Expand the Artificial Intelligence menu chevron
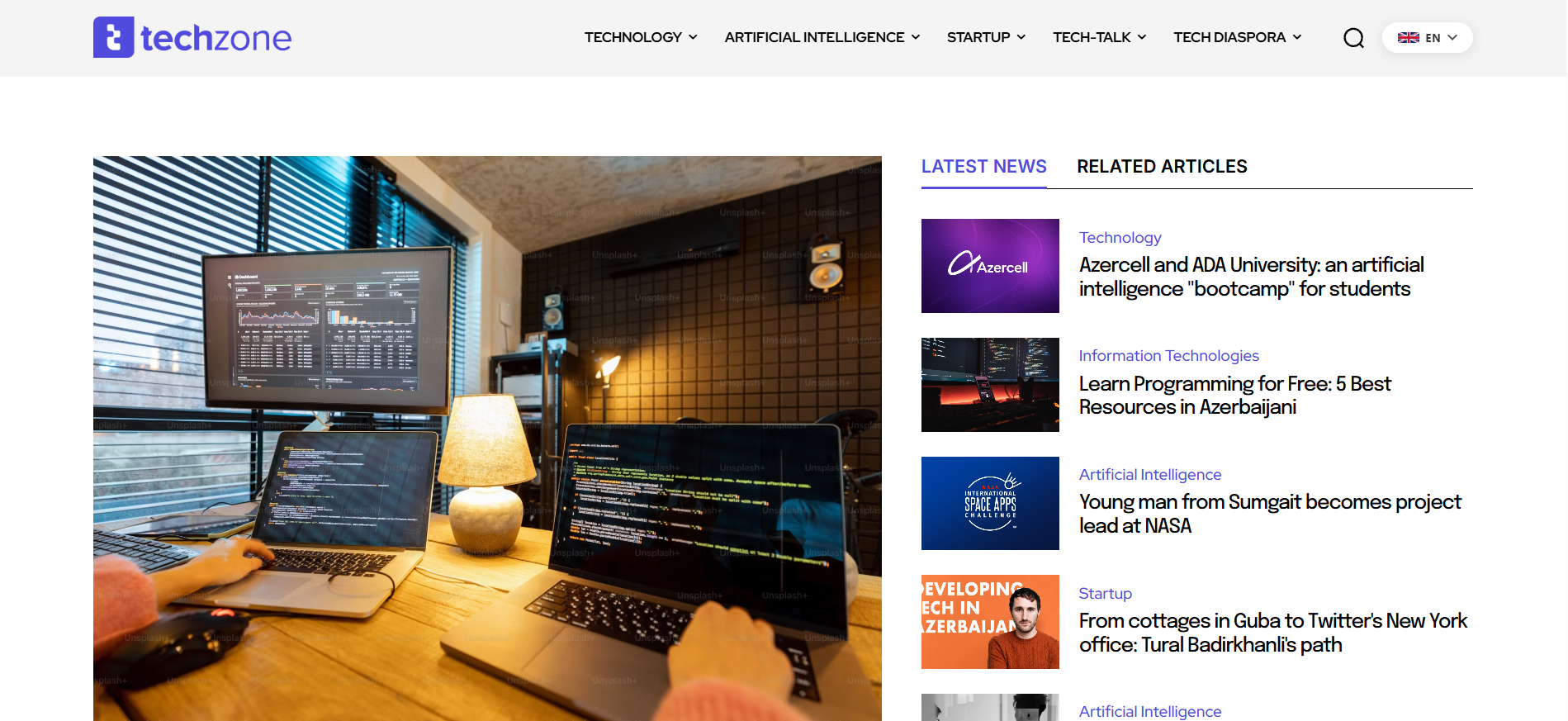The width and height of the screenshot is (1568, 721). [915, 37]
